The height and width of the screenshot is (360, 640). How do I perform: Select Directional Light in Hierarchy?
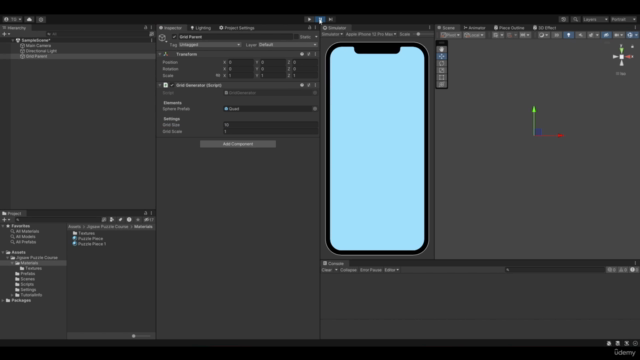(41, 51)
